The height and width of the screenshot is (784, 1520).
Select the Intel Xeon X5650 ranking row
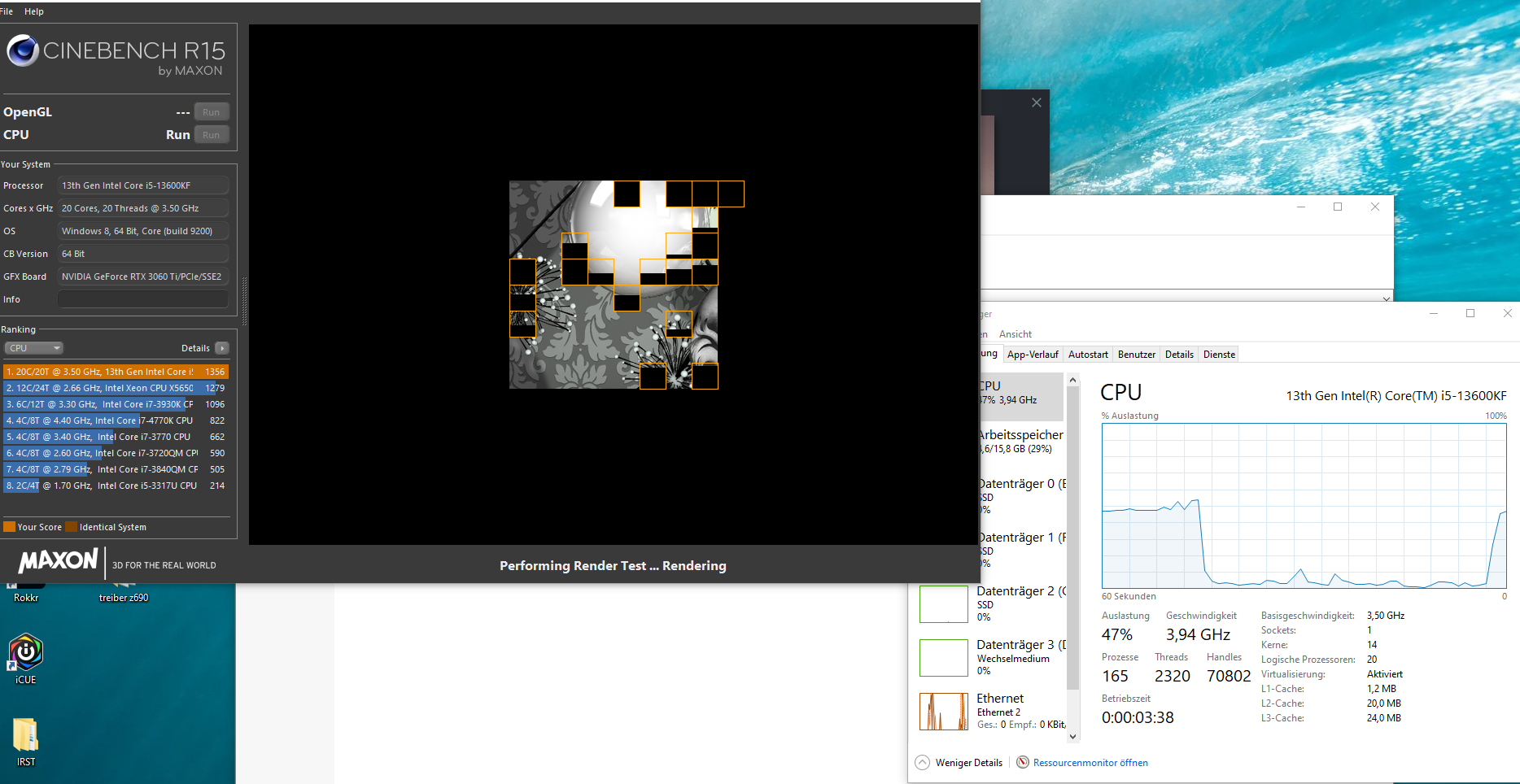click(x=116, y=388)
